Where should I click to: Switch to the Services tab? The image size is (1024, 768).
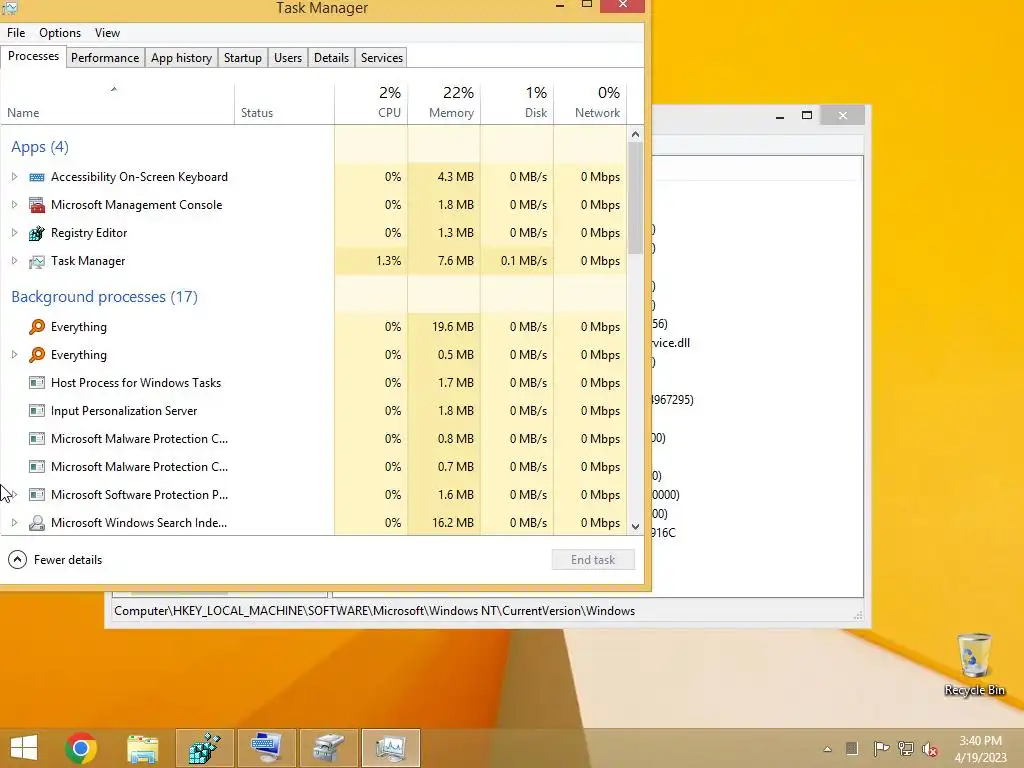pos(382,57)
